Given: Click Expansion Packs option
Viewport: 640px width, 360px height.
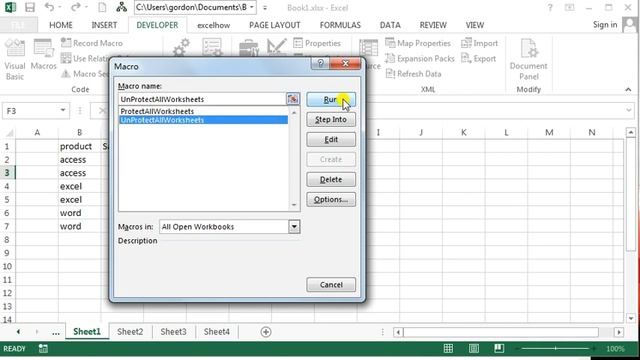Looking at the screenshot, I should (420, 58).
